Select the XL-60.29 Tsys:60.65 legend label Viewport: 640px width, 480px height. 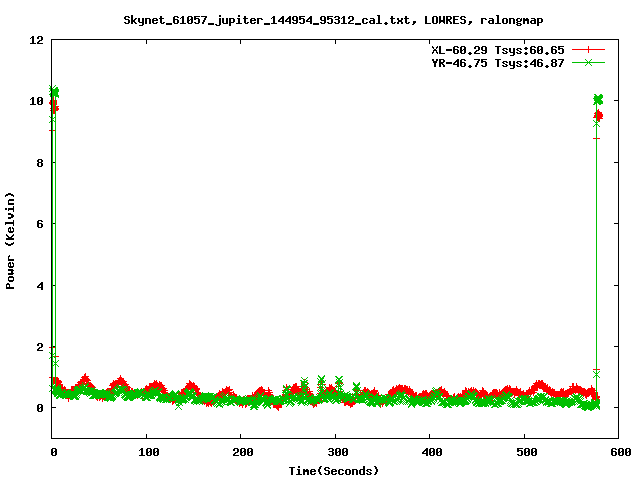pos(495,49)
